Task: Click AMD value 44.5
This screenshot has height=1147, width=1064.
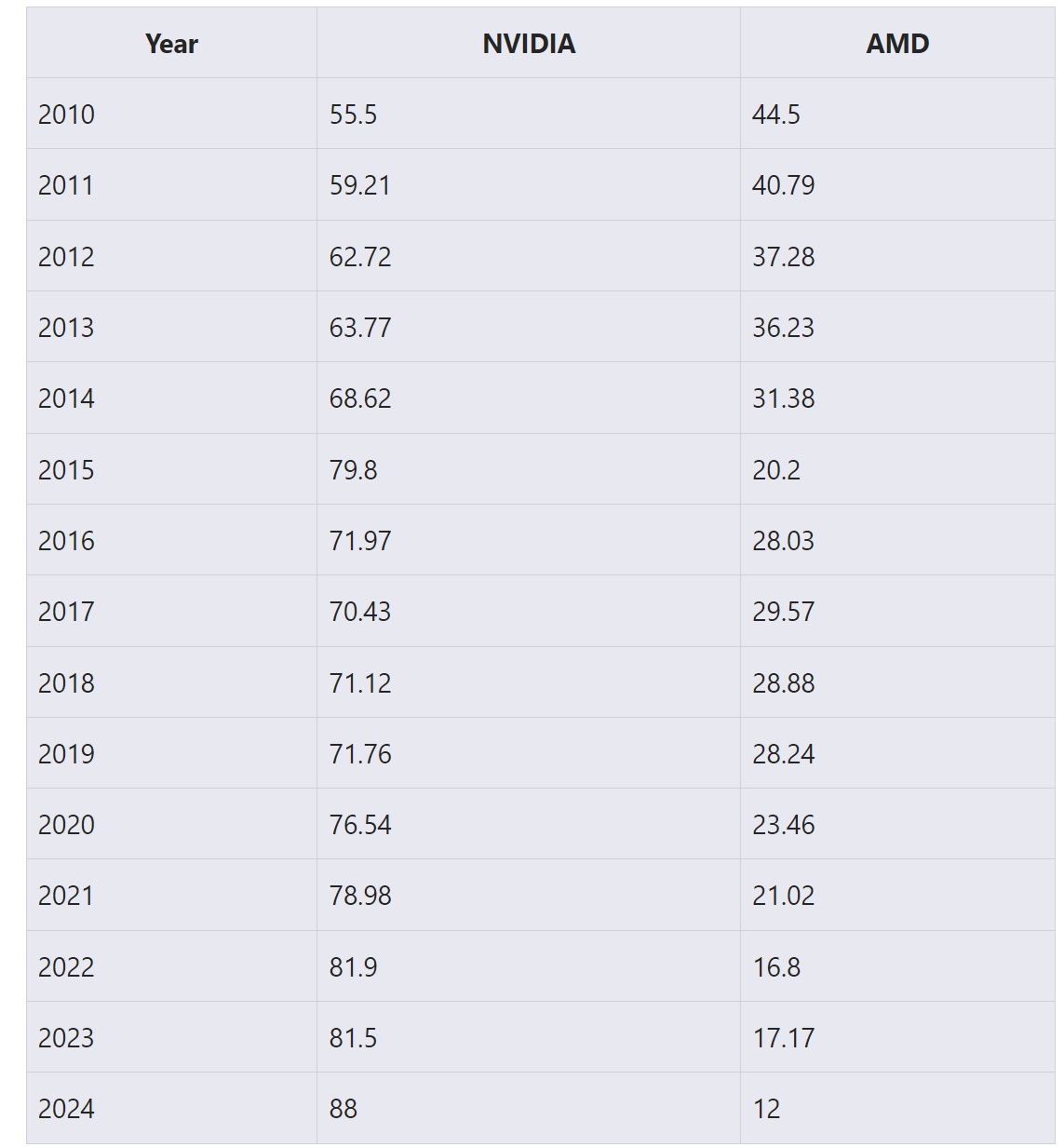Action: (x=775, y=115)
